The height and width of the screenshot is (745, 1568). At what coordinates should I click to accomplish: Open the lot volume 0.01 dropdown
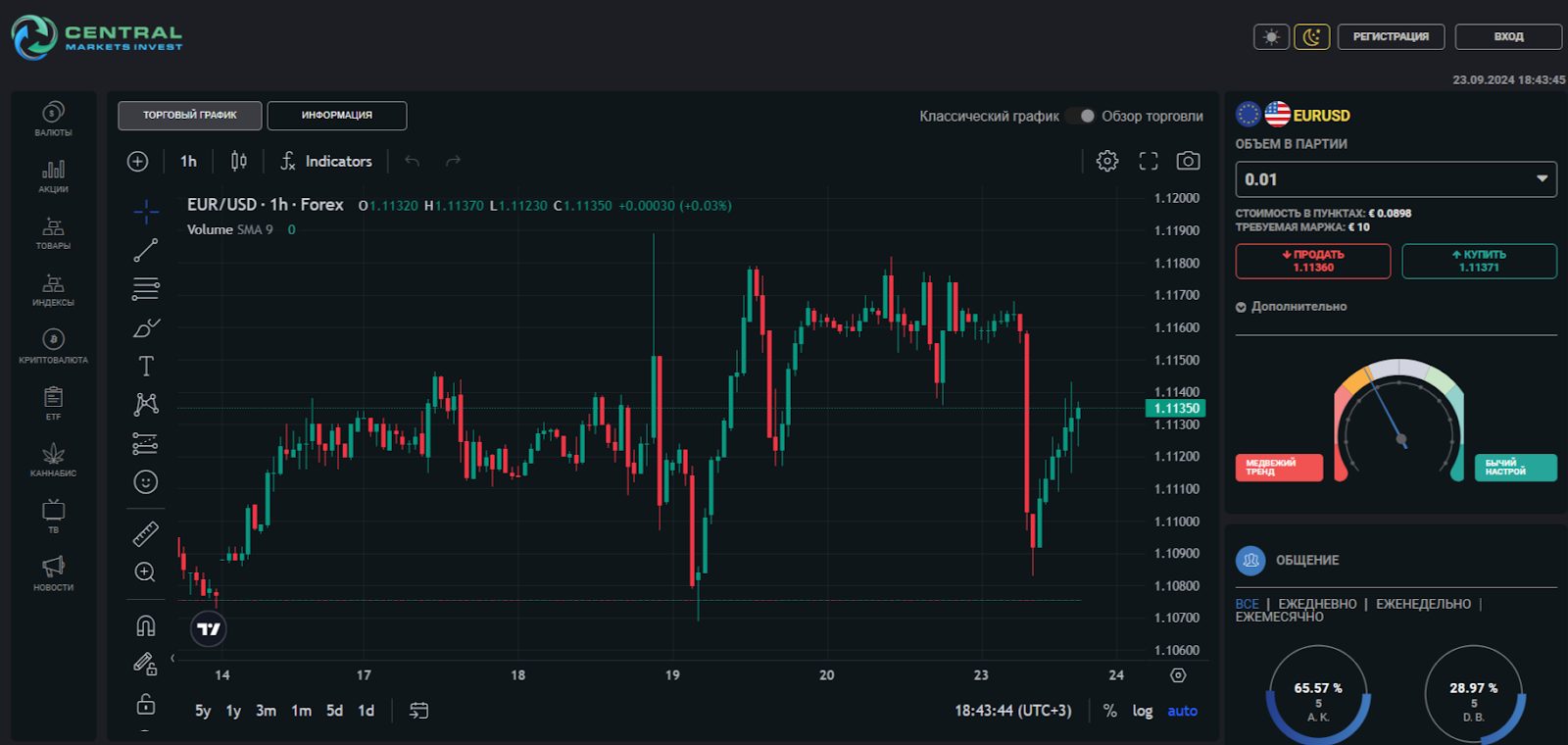[x=1396, y=179]
